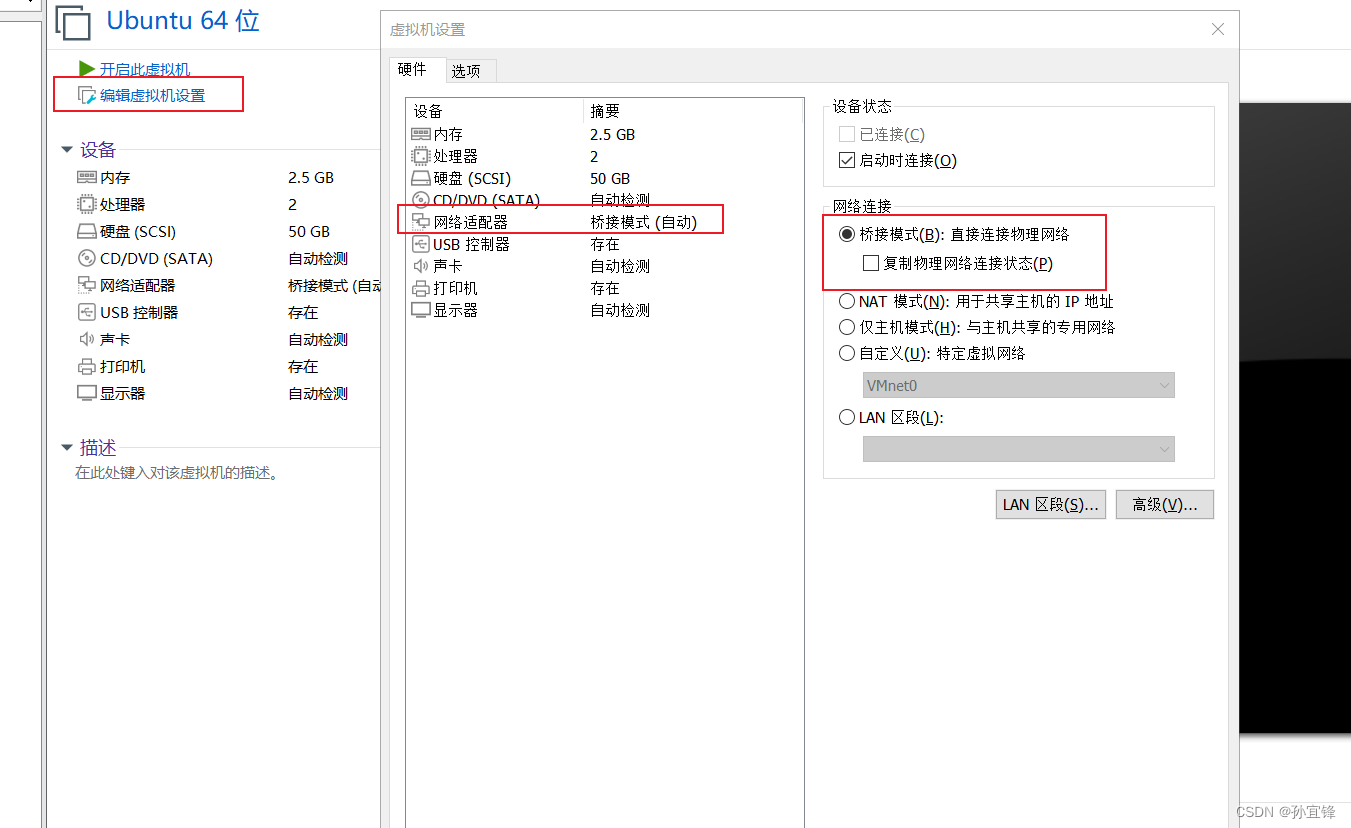This screenshot has height=828, width=1351.
Task: Click sound card speaker icon in left panel
Action: [x=86, y=339]
